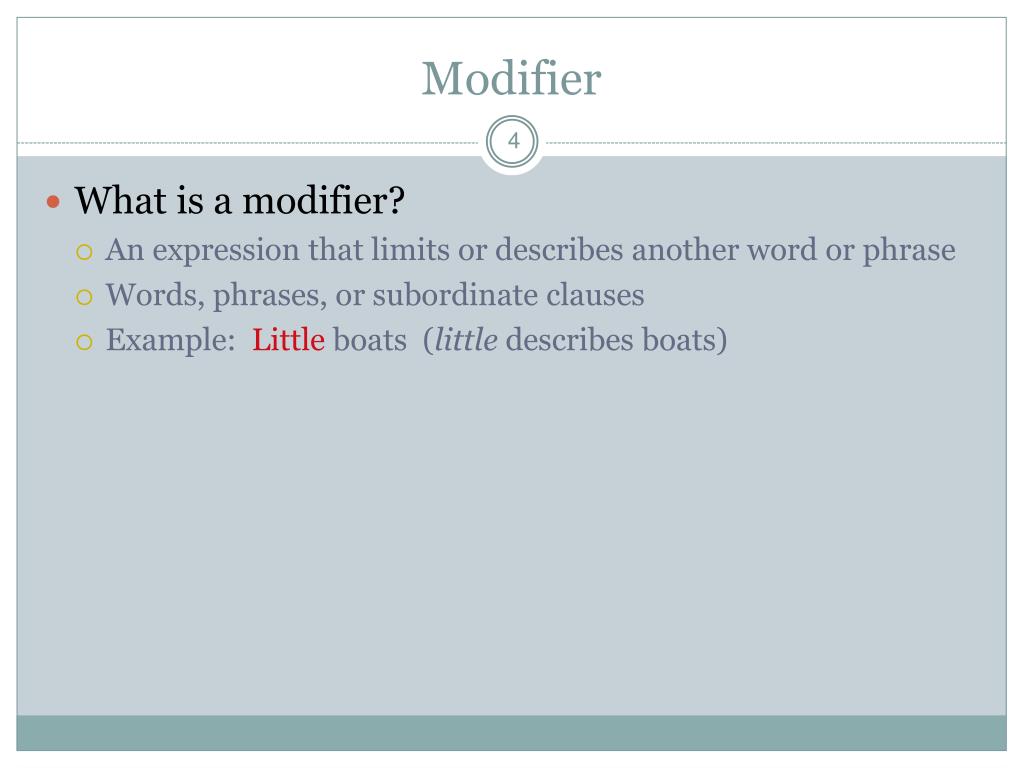Viewport: 1024px width, 768px height.
Task: Click the word modifier? in the heading
Action: click(x=324, y=200)
